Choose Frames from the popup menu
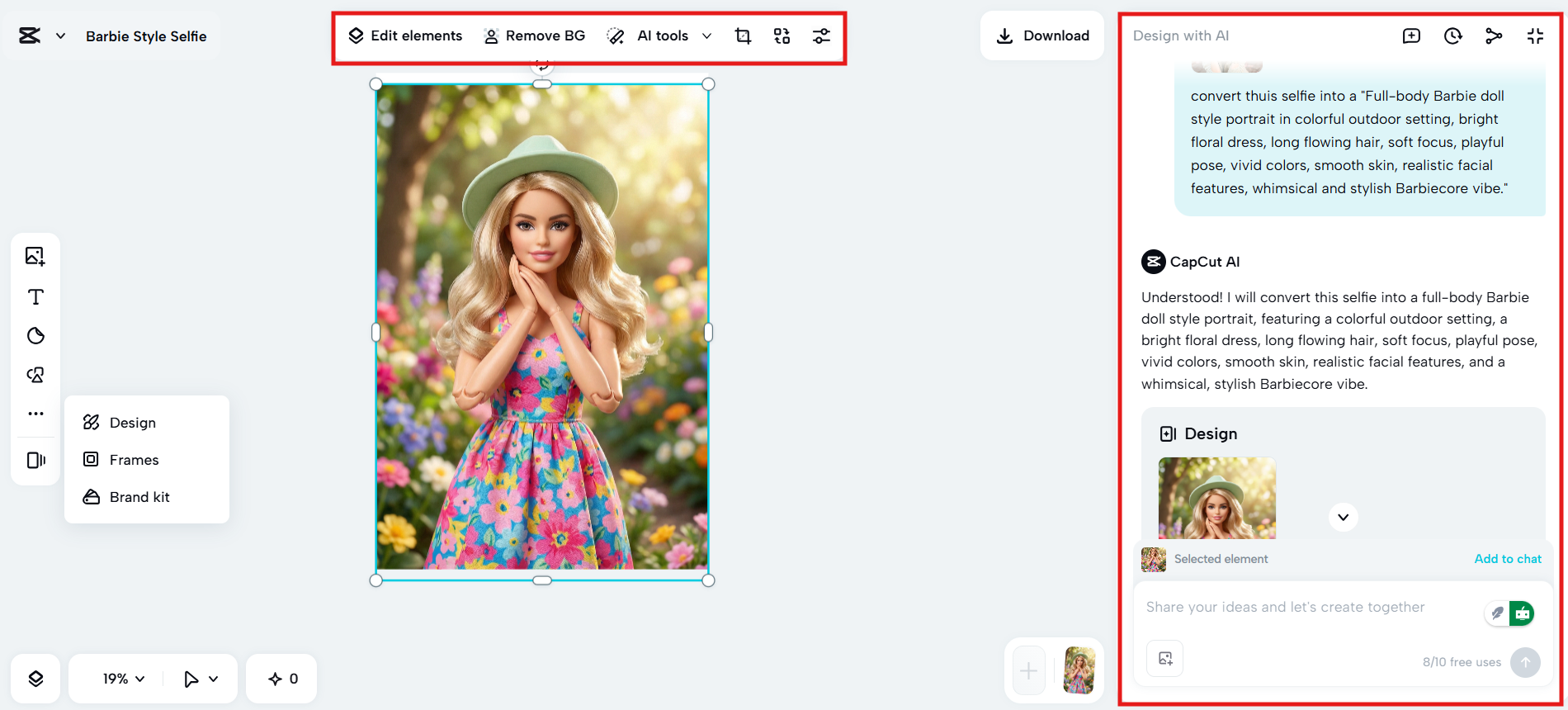 pyautogui.click(x=147, y=460)
